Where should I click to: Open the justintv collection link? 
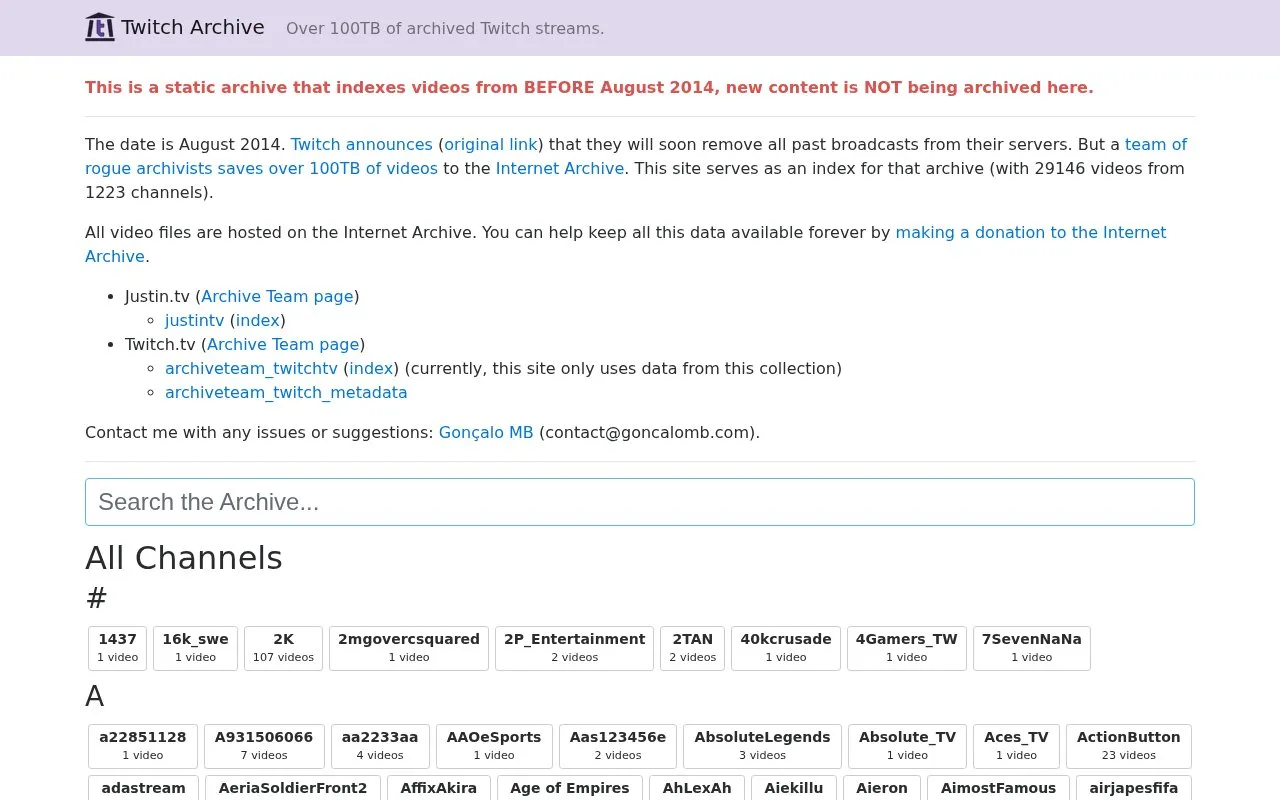click(195, 320)
